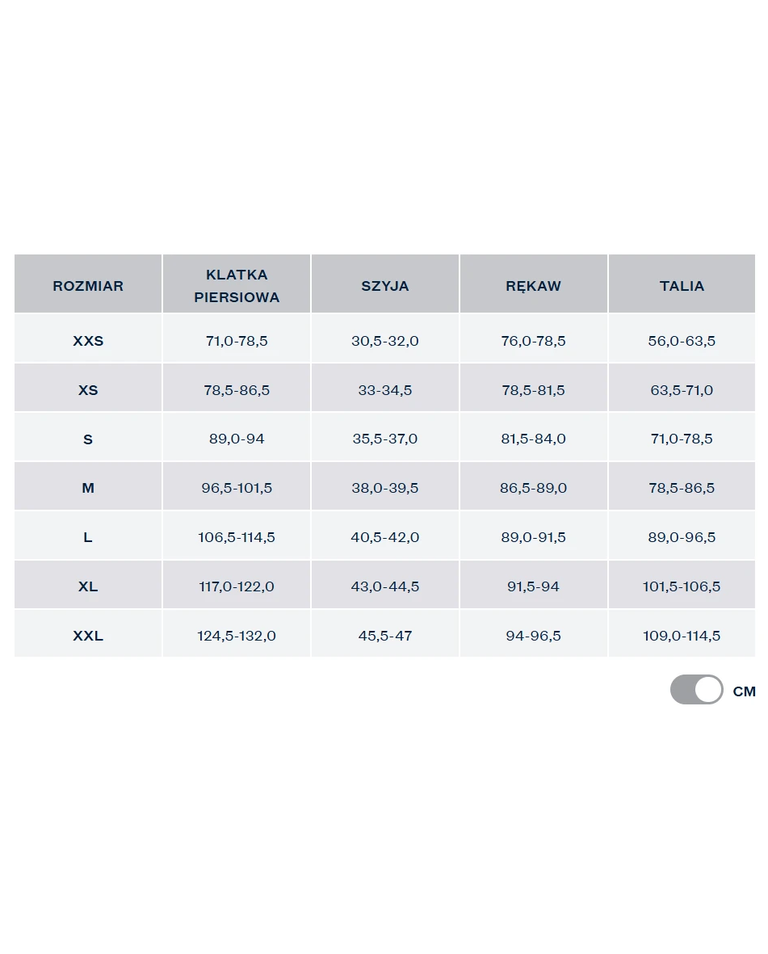Click the chest value 96,5-101,5 cell
The width and height of the screenshot is (768, 954).
coord(237,488)
